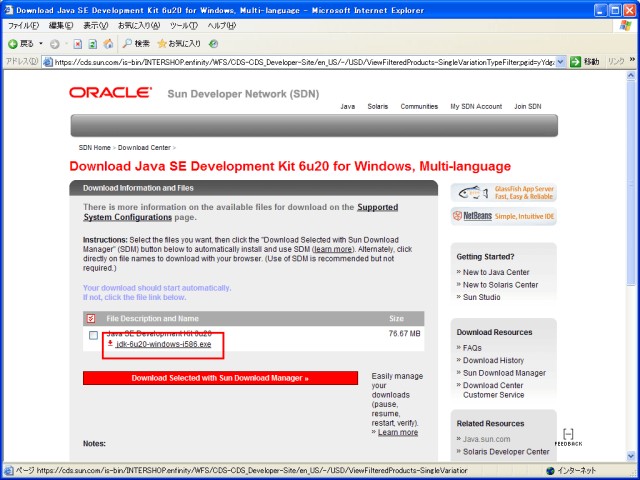Open FAQs link
The width and height of the screenshot is (640, 480).
click(x=472, y=348)
